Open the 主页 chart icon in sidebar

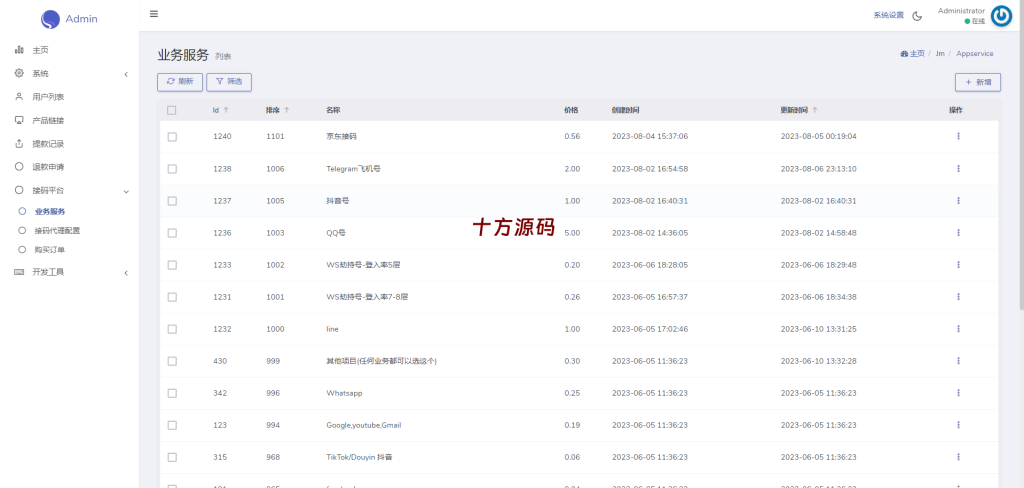(x=19, y=50)
